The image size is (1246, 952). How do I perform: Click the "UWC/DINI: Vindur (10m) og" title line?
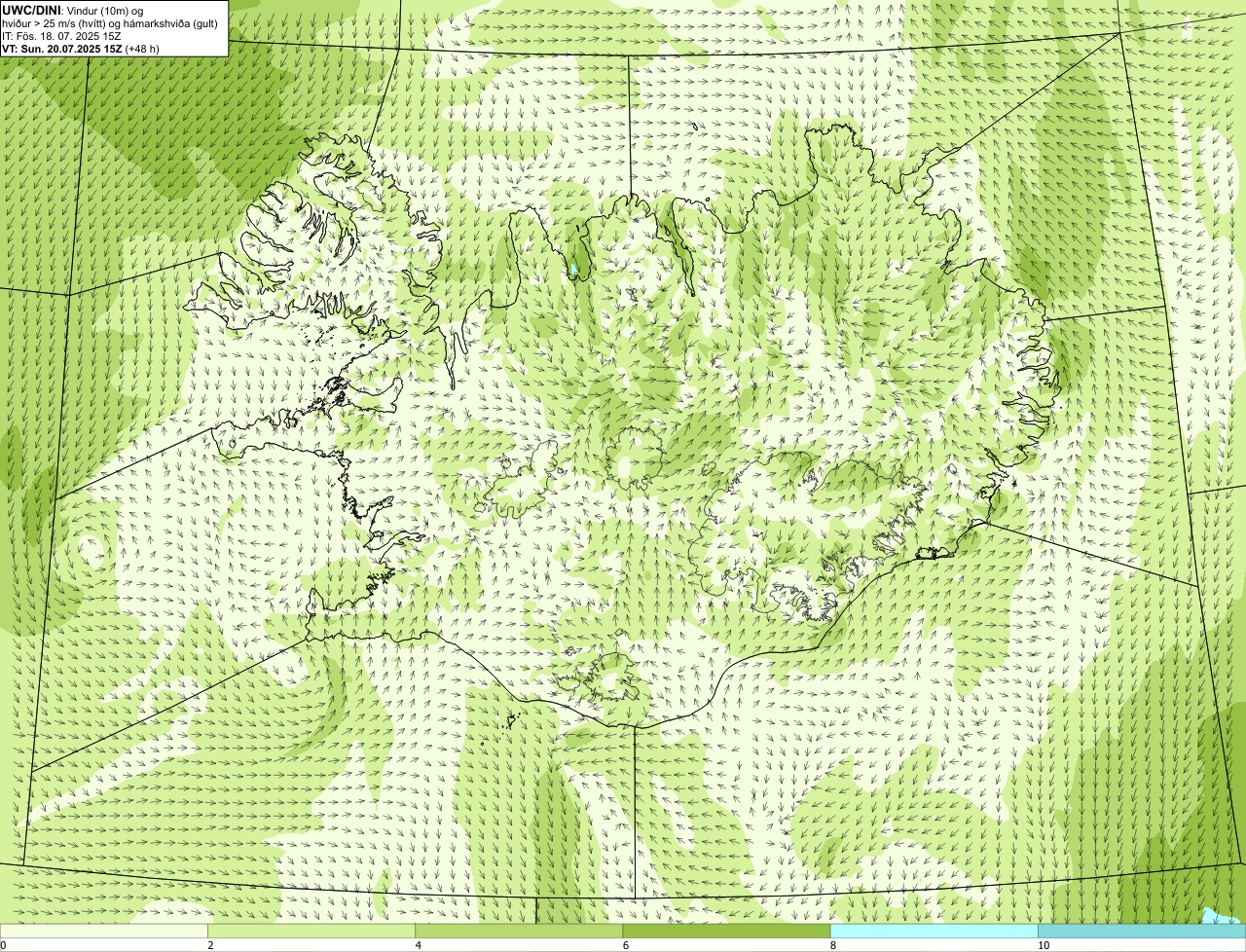pos(73,10)
